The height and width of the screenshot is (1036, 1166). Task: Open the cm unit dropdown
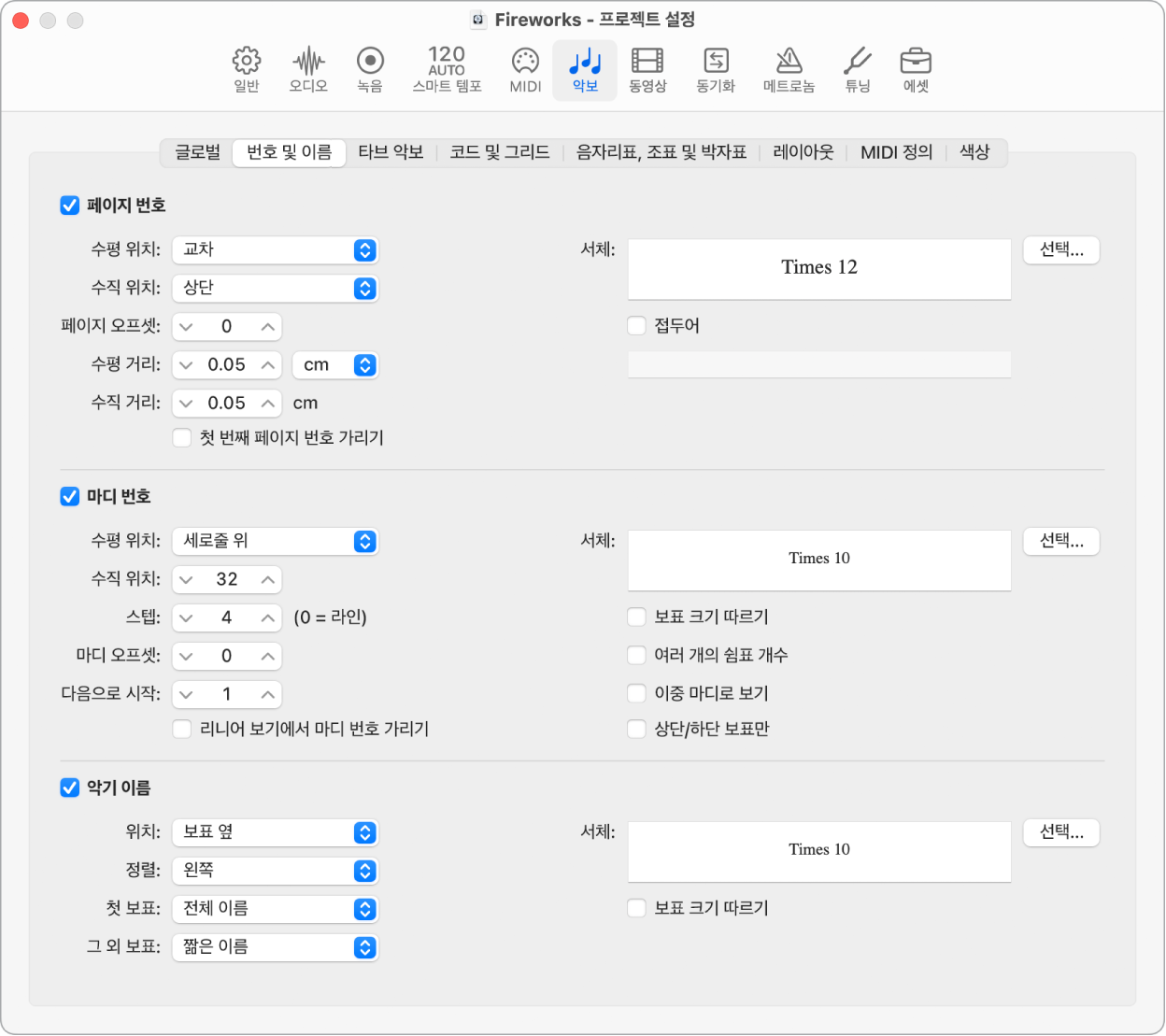pyautogui.click(x=334, y=365)
